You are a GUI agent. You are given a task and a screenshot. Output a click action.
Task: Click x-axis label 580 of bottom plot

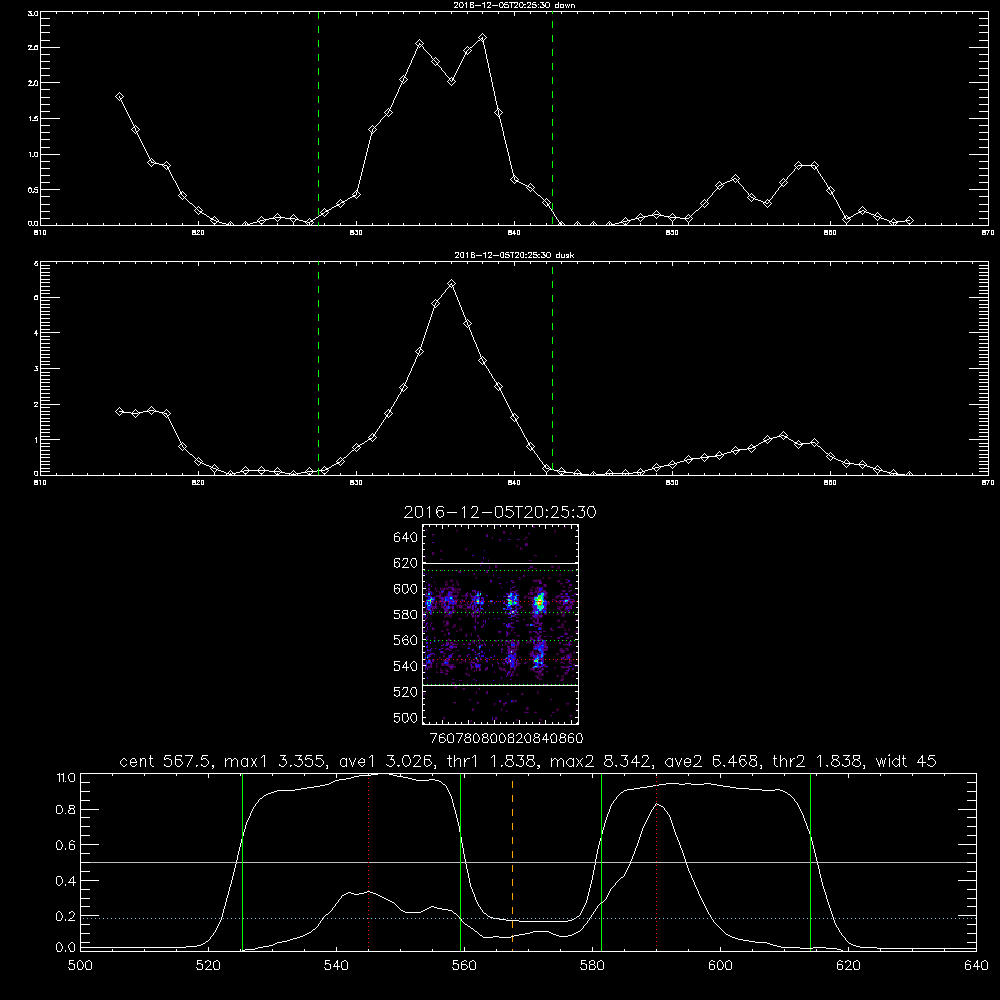pyautogui.click(x=592, y=966)
